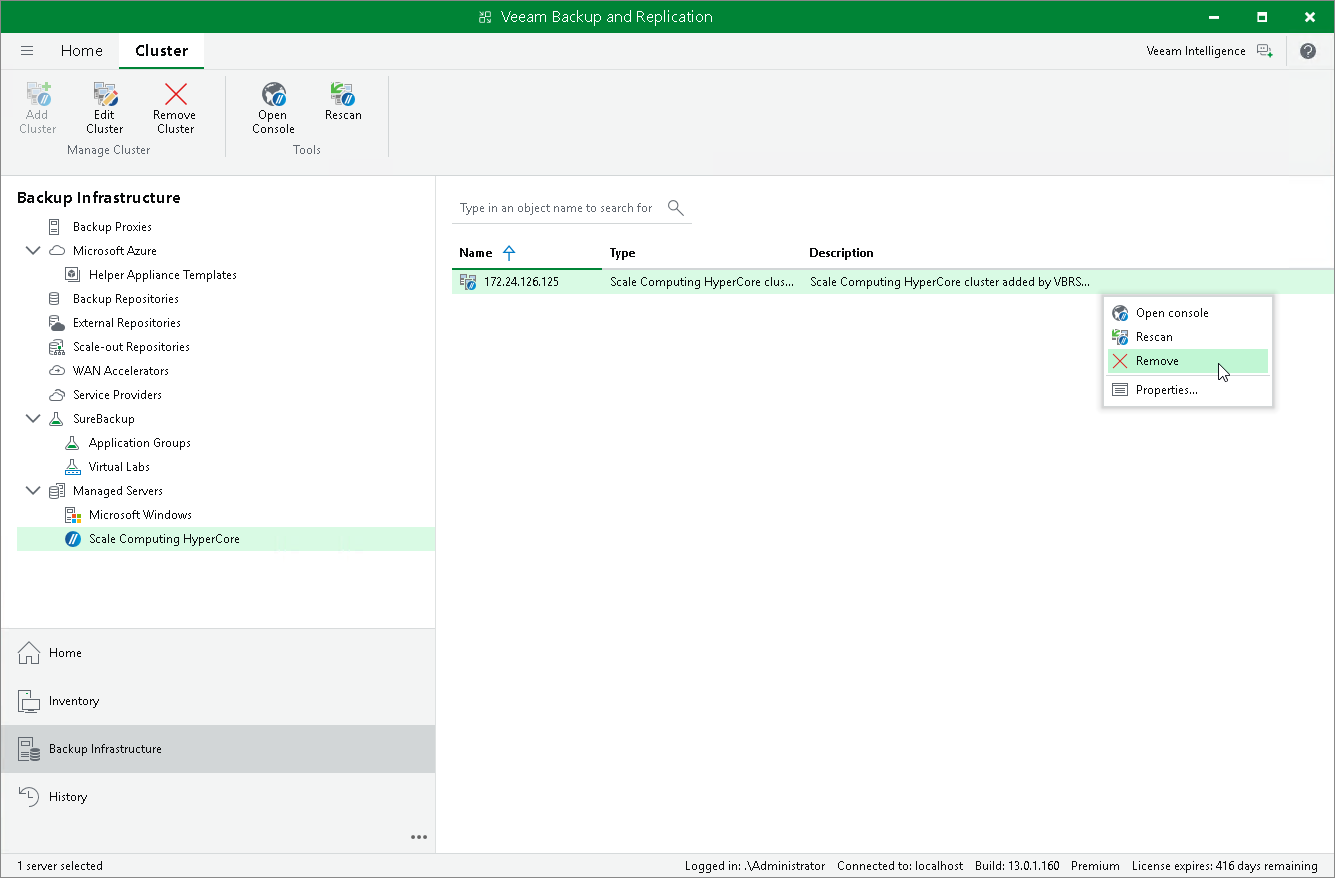Click the Inventory navigation icon
The image size is (1335, 878).
(29, 701)
